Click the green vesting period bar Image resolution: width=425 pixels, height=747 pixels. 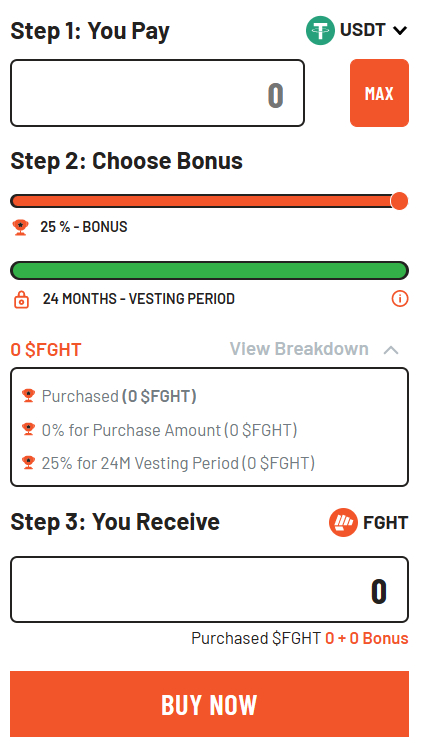point(209,270)
